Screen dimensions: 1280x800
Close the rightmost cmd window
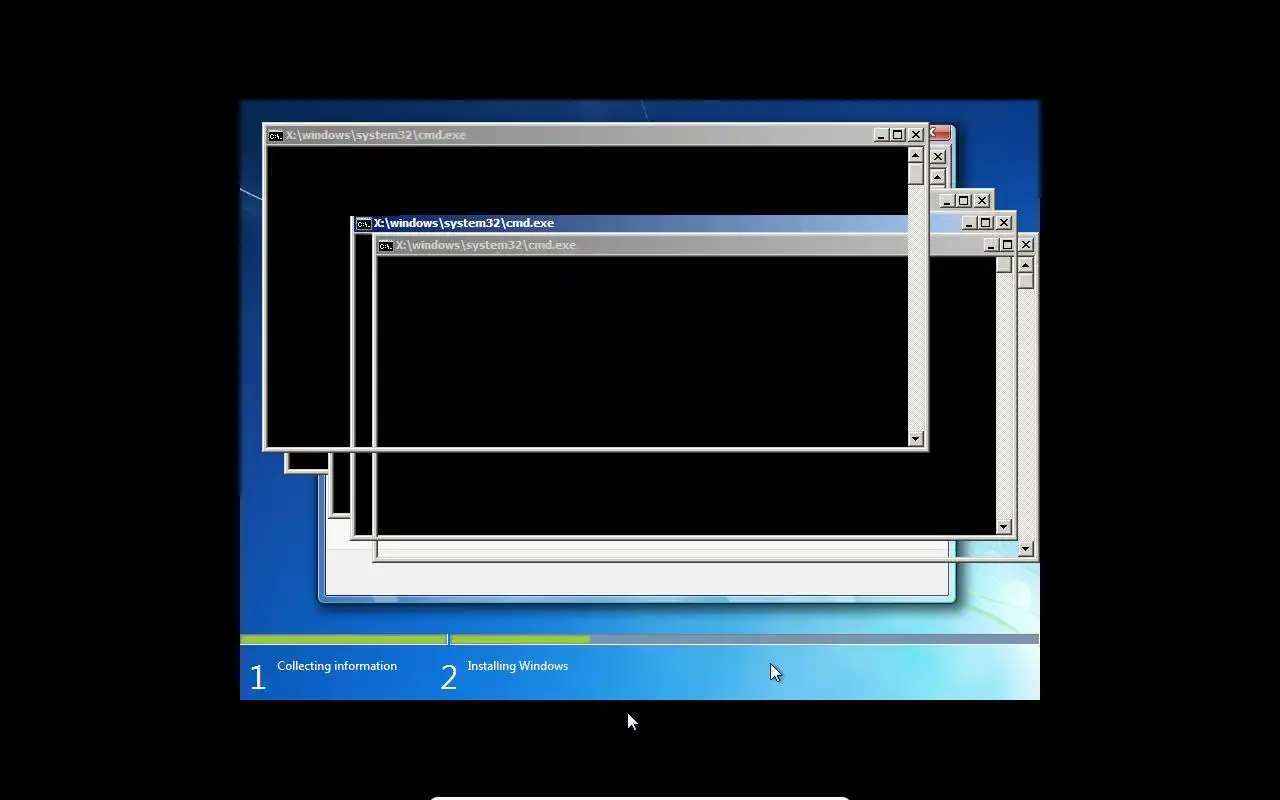1026,245
